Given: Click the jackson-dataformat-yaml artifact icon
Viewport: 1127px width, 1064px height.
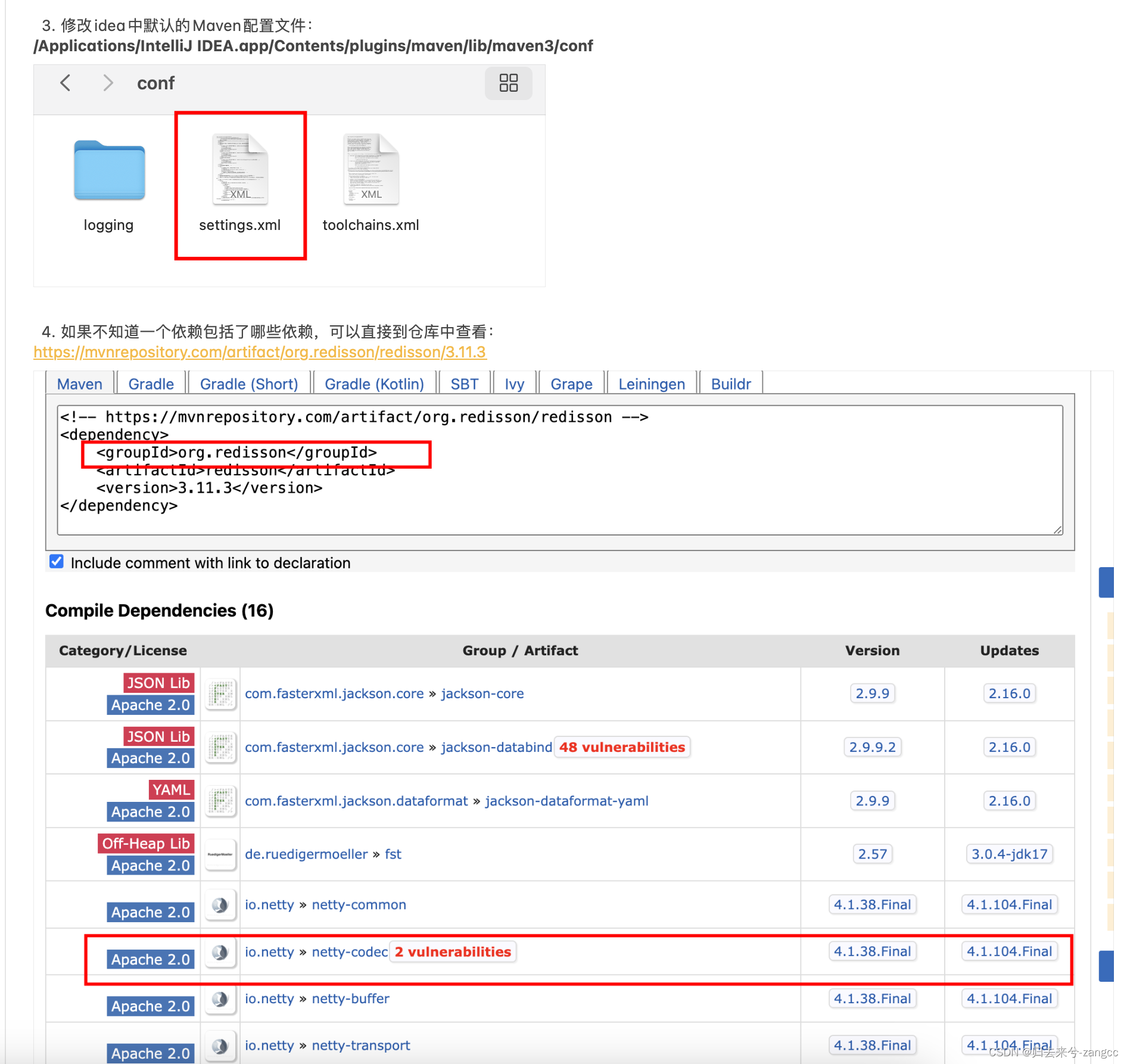Looking at the screenshot, I should click(221, 801).
